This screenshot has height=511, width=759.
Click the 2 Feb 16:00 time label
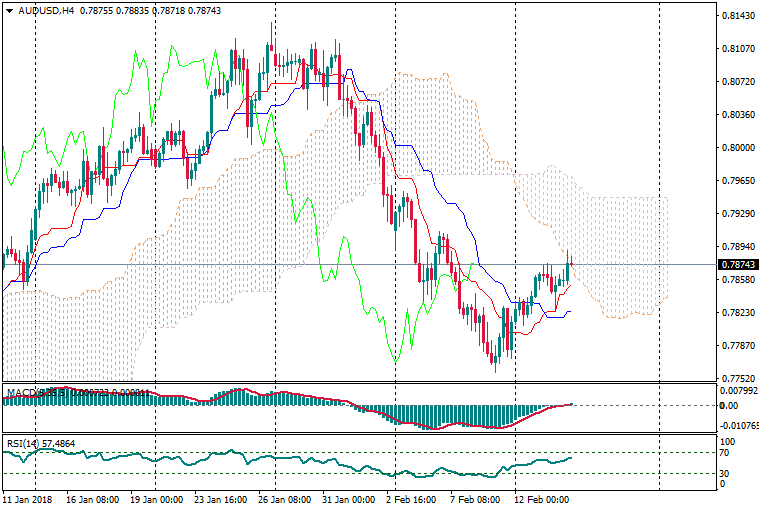click(411, 498)
